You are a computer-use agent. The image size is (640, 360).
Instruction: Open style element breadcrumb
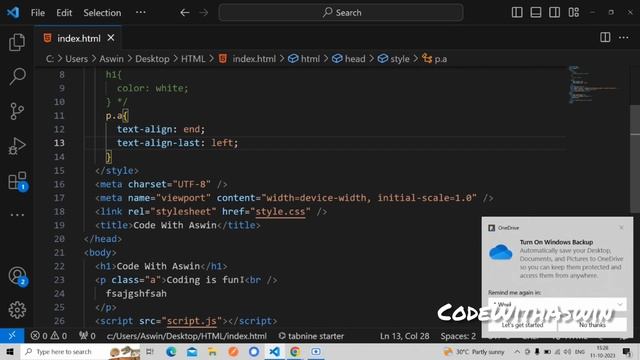(x=393, y=59)
